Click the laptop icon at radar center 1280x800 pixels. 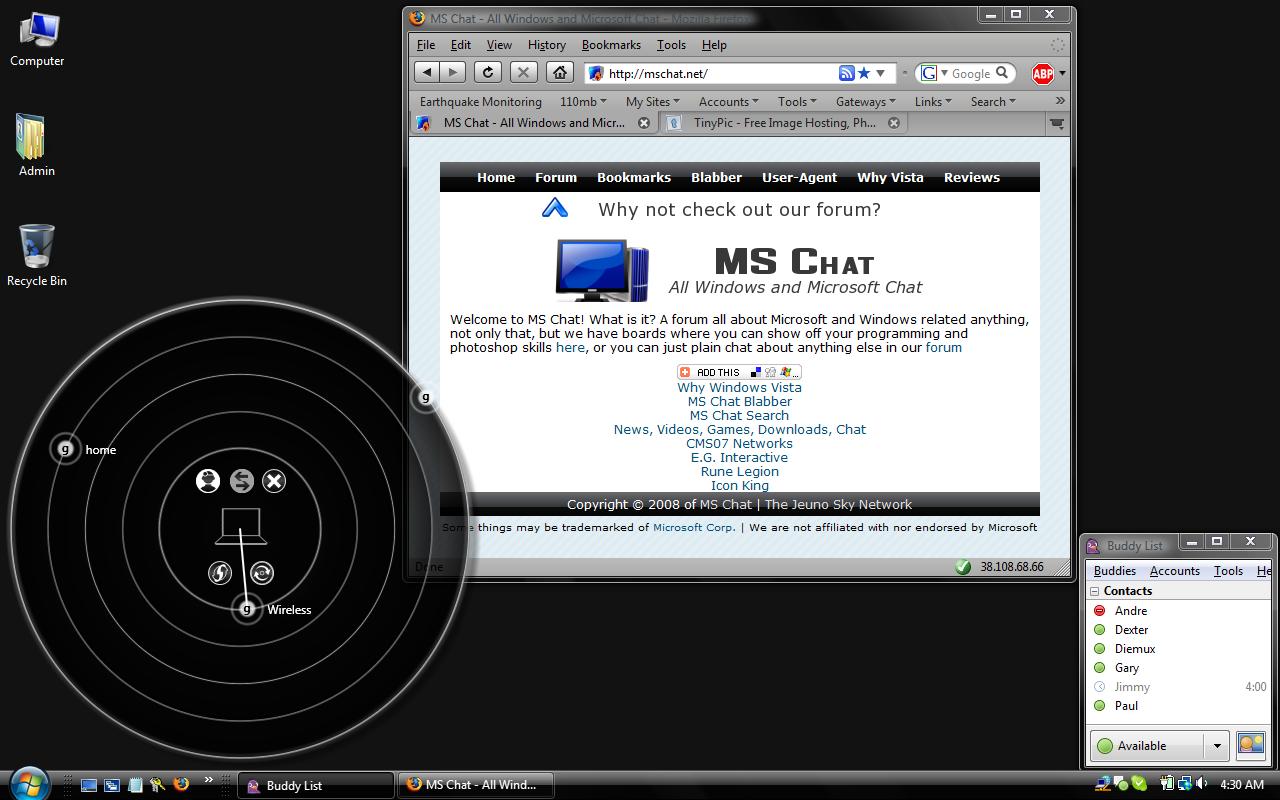point(241,526)
